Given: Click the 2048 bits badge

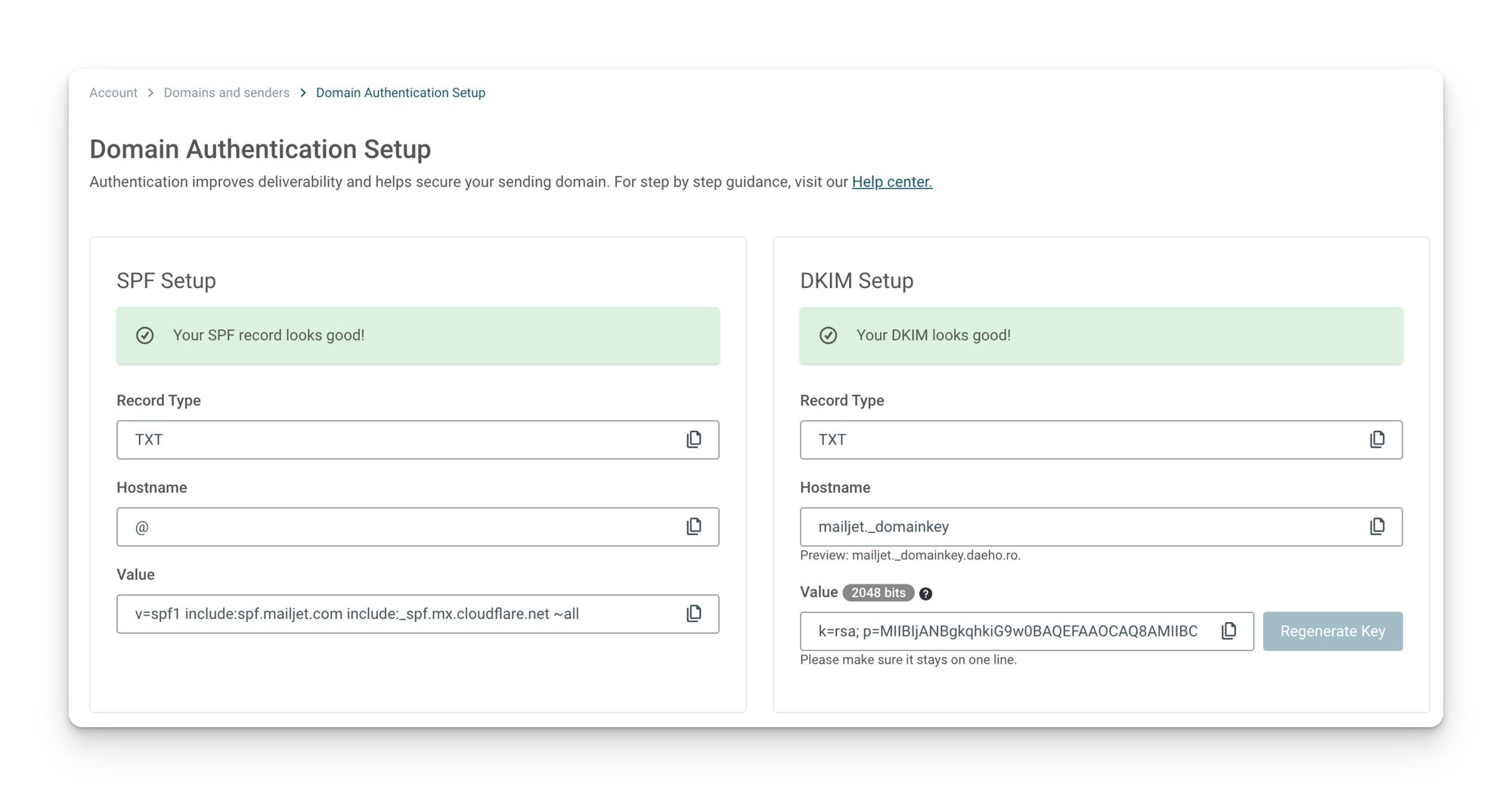Looking at the screenshot, I should point(878,593).
